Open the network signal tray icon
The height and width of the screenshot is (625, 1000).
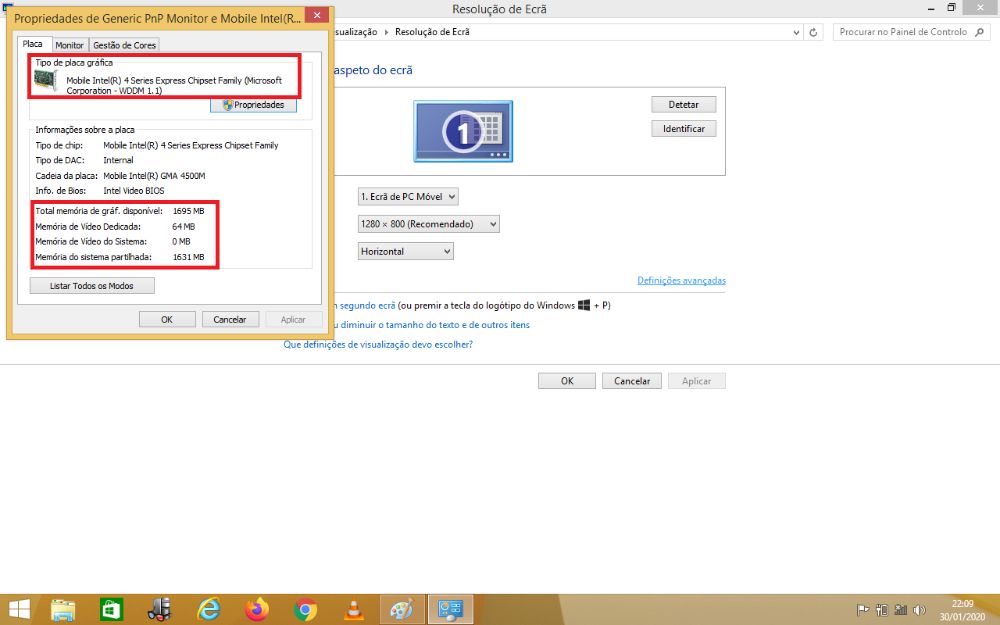pos(901,610)
